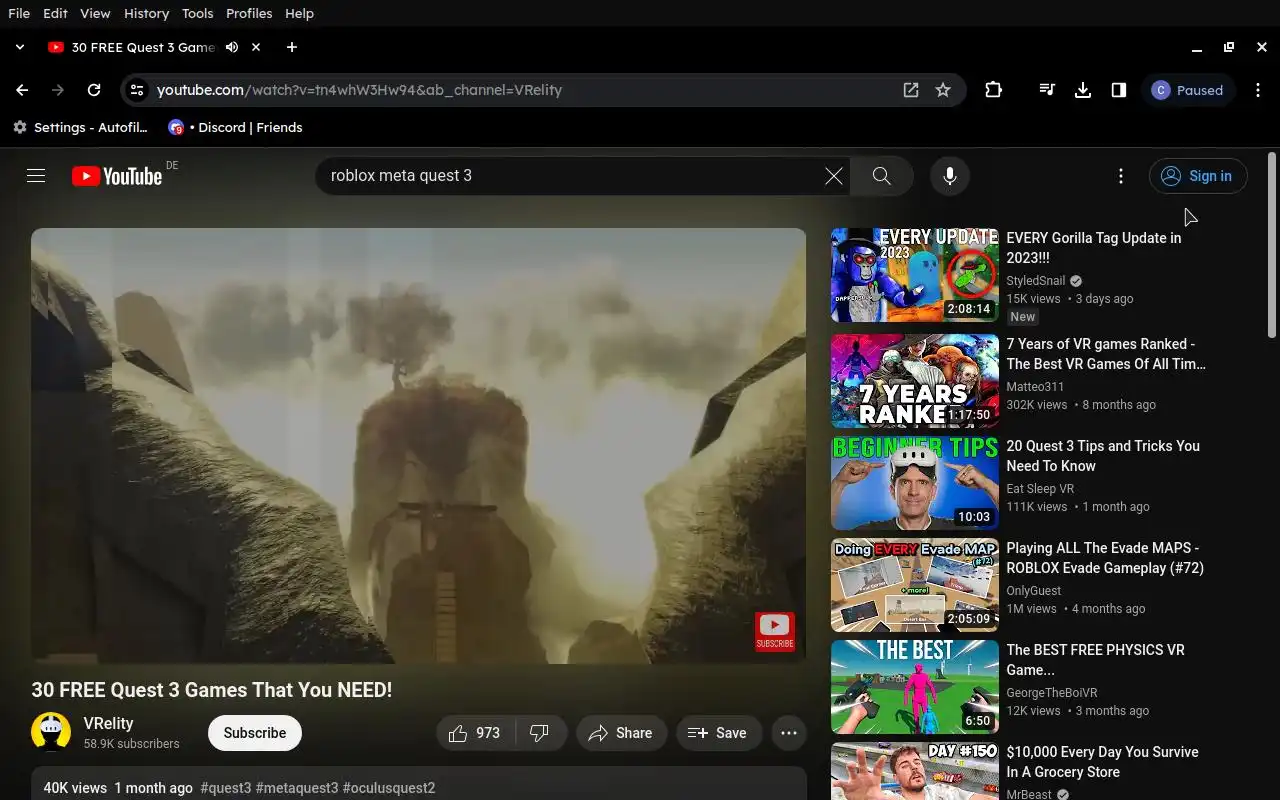Click the #oculusquest2 hashtag

click(389, 788)
